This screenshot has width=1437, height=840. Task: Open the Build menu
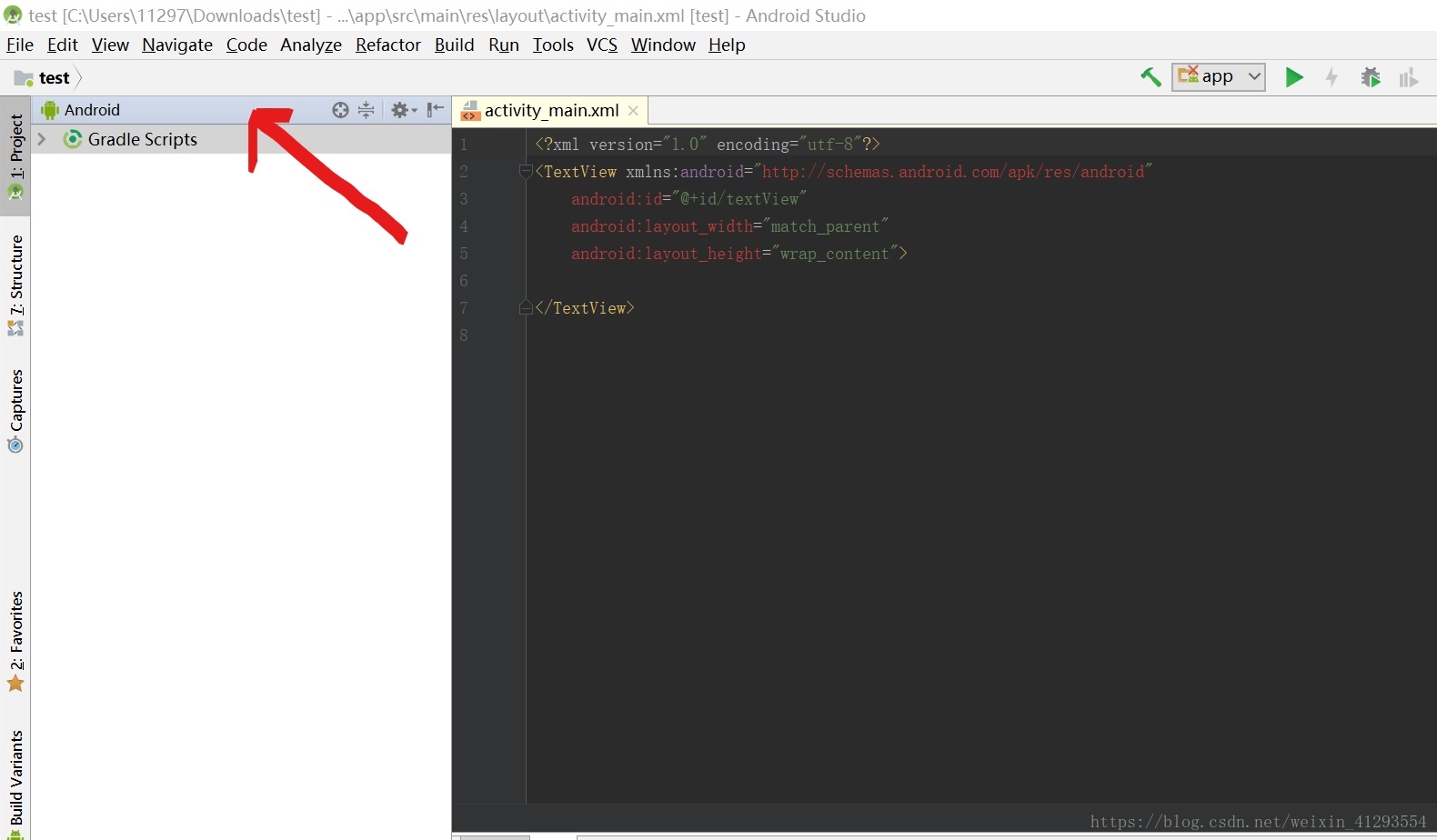[x=455, y=45]
